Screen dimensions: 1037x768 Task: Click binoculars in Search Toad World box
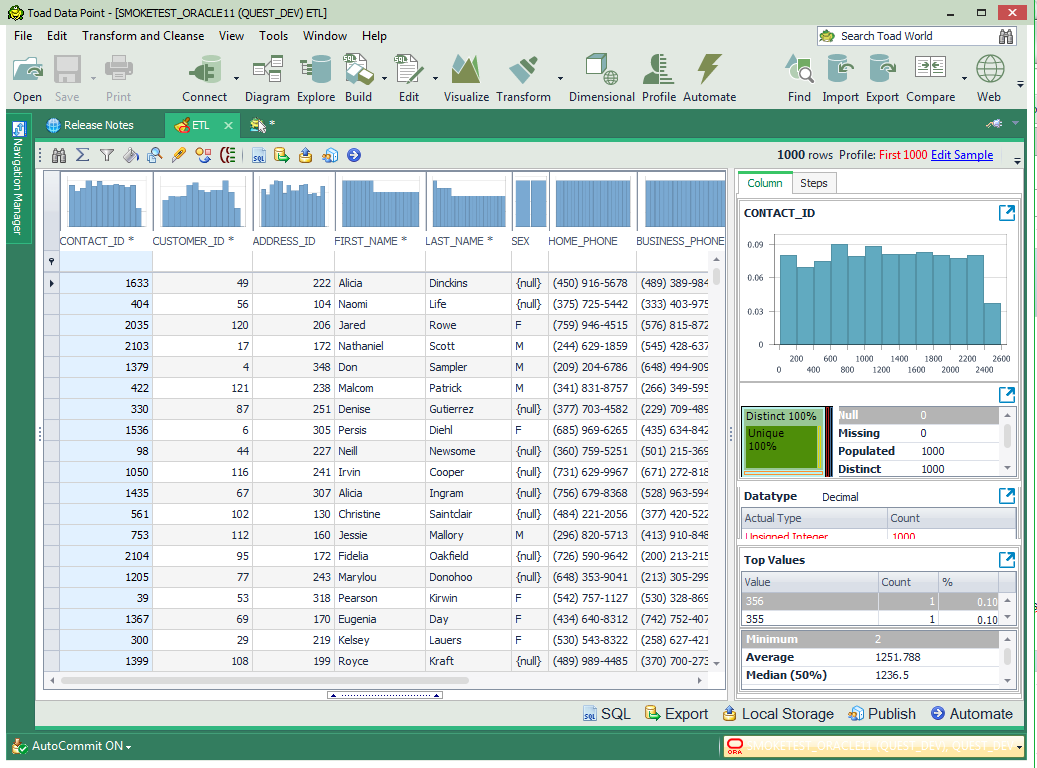point(1006,36)
